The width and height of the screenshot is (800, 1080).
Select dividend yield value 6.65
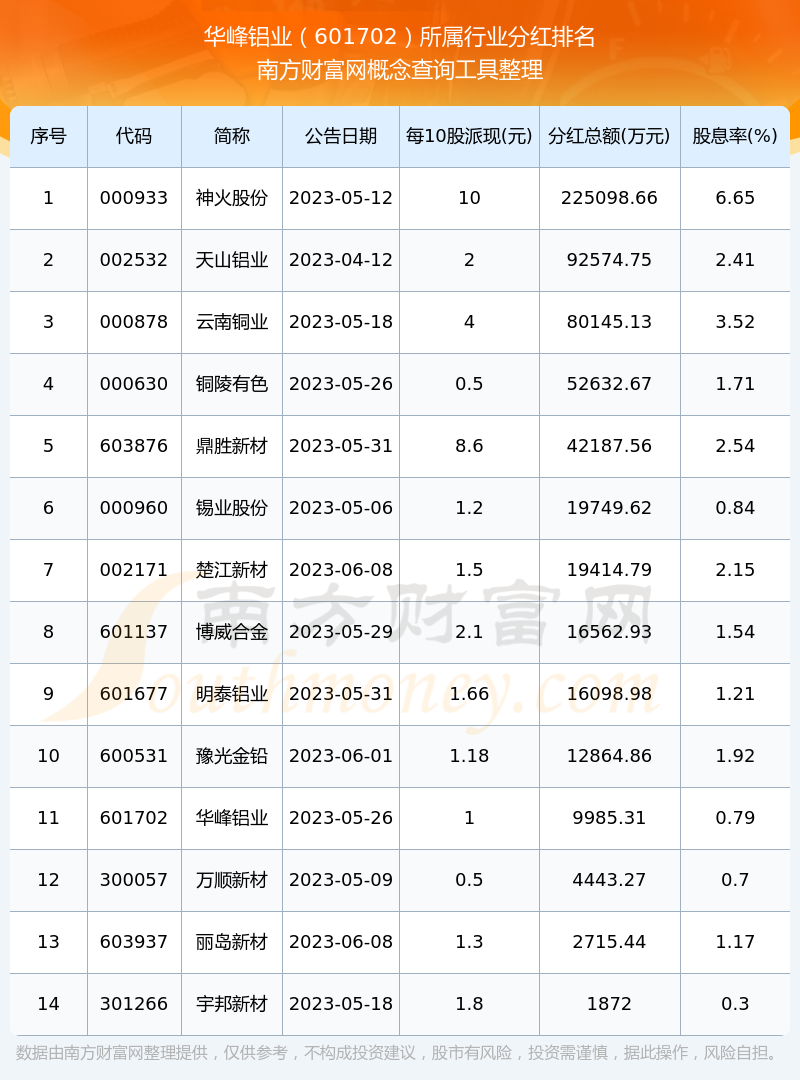point(735,198)
